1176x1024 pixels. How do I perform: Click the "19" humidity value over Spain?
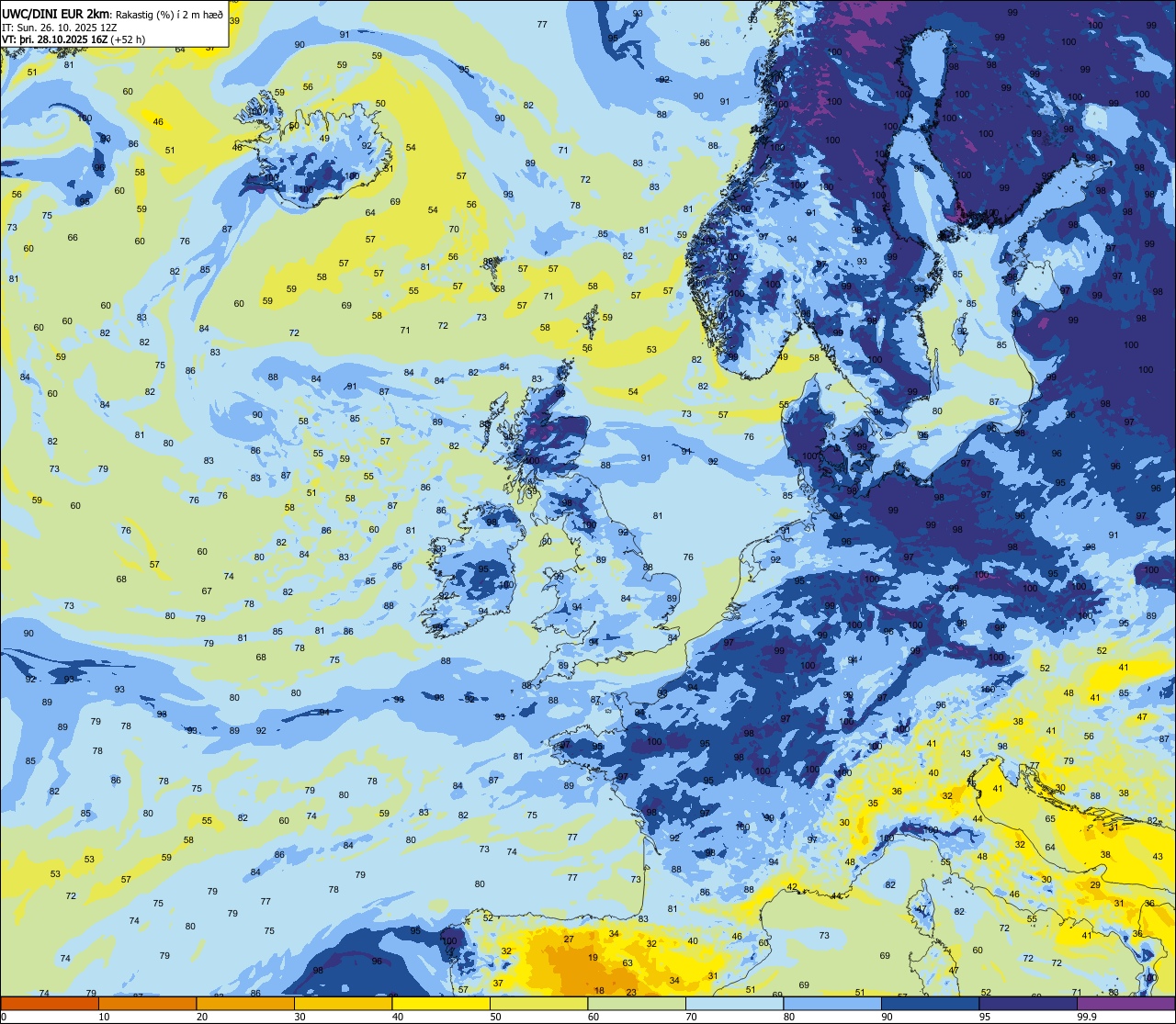[x=593, y=958]
